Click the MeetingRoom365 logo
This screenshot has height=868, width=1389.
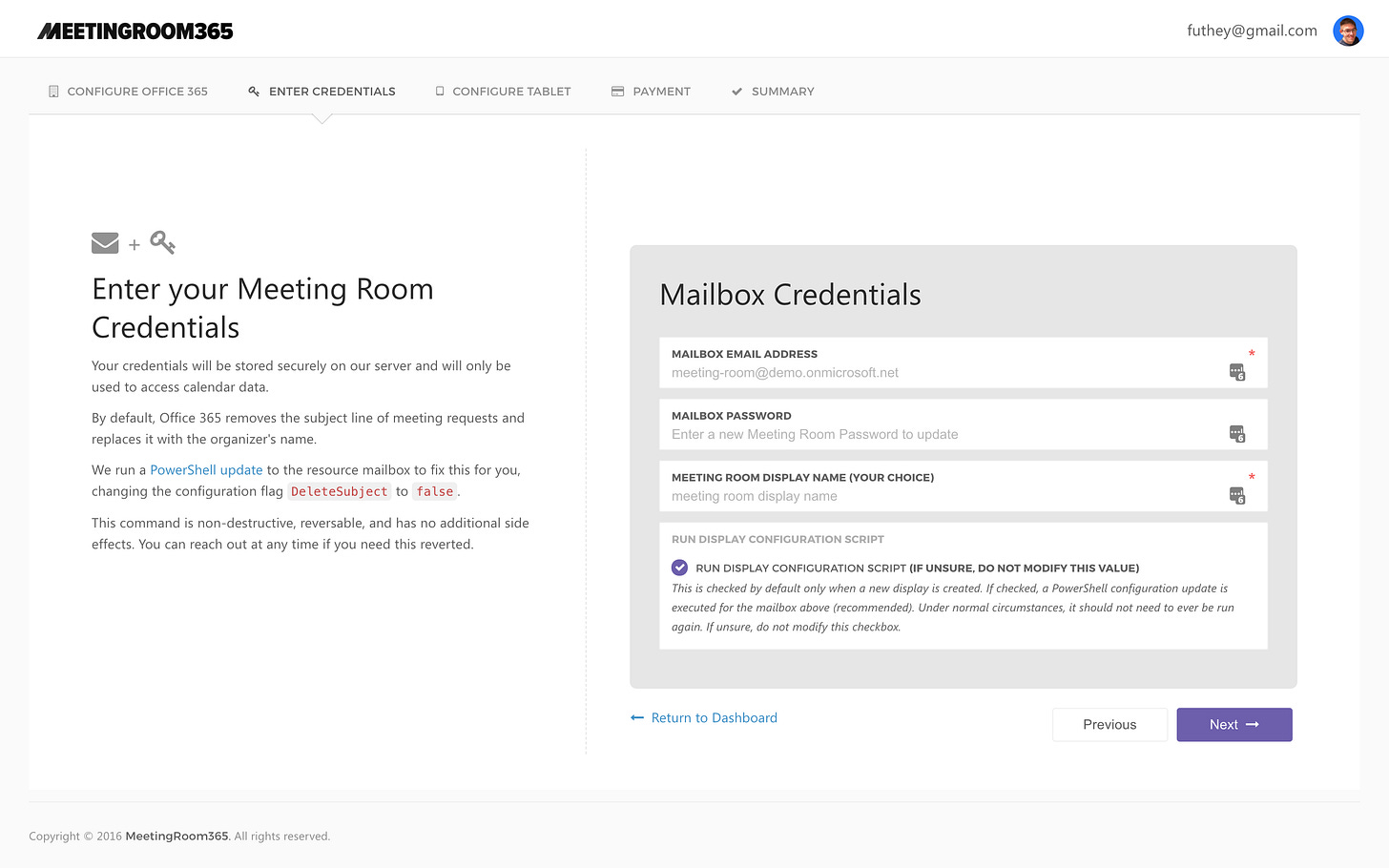coord(135,31)
